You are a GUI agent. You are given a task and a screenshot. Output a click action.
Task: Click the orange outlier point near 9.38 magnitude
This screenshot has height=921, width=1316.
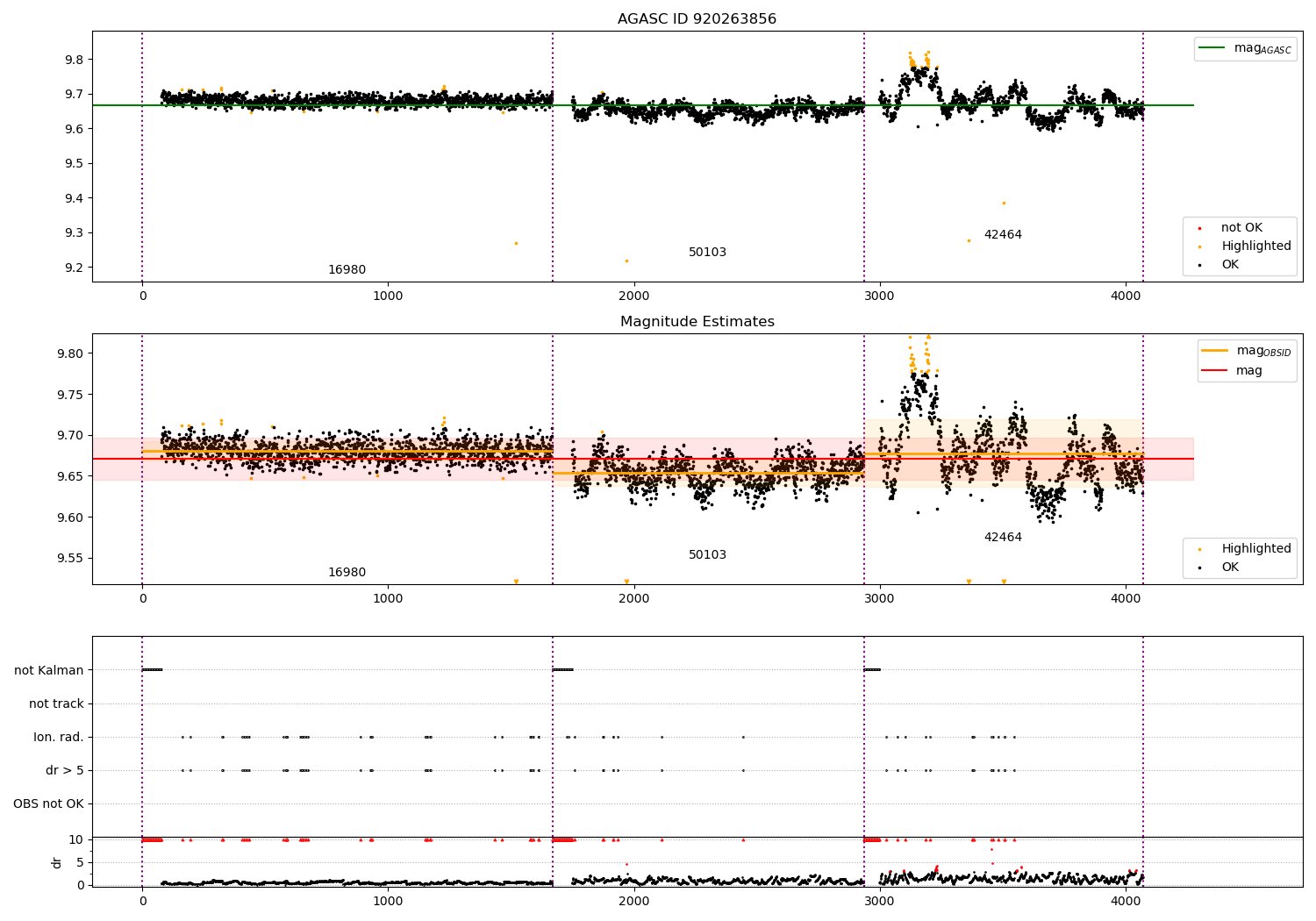click(1004, 203)
